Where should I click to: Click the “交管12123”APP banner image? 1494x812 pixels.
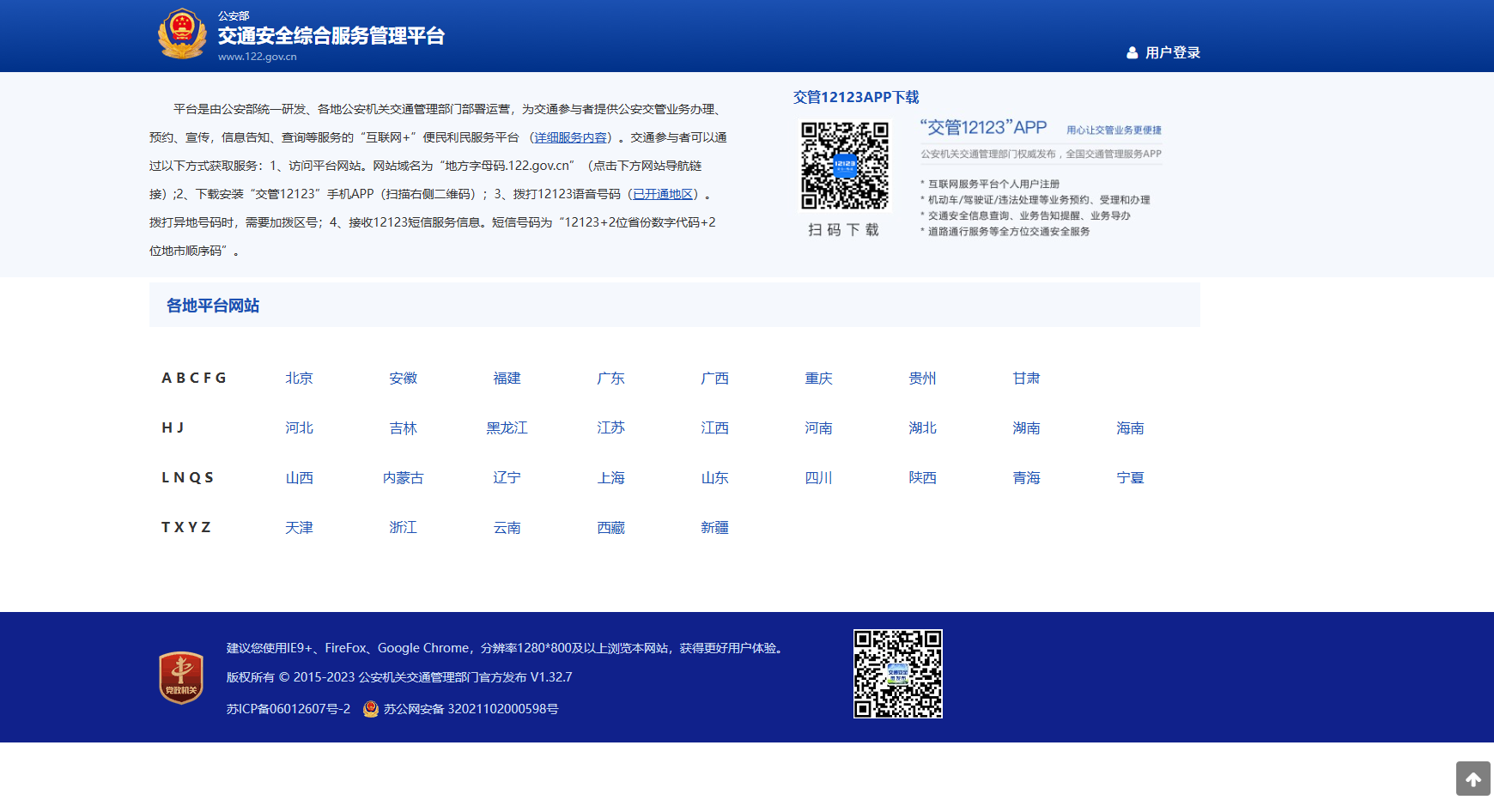1041,178
